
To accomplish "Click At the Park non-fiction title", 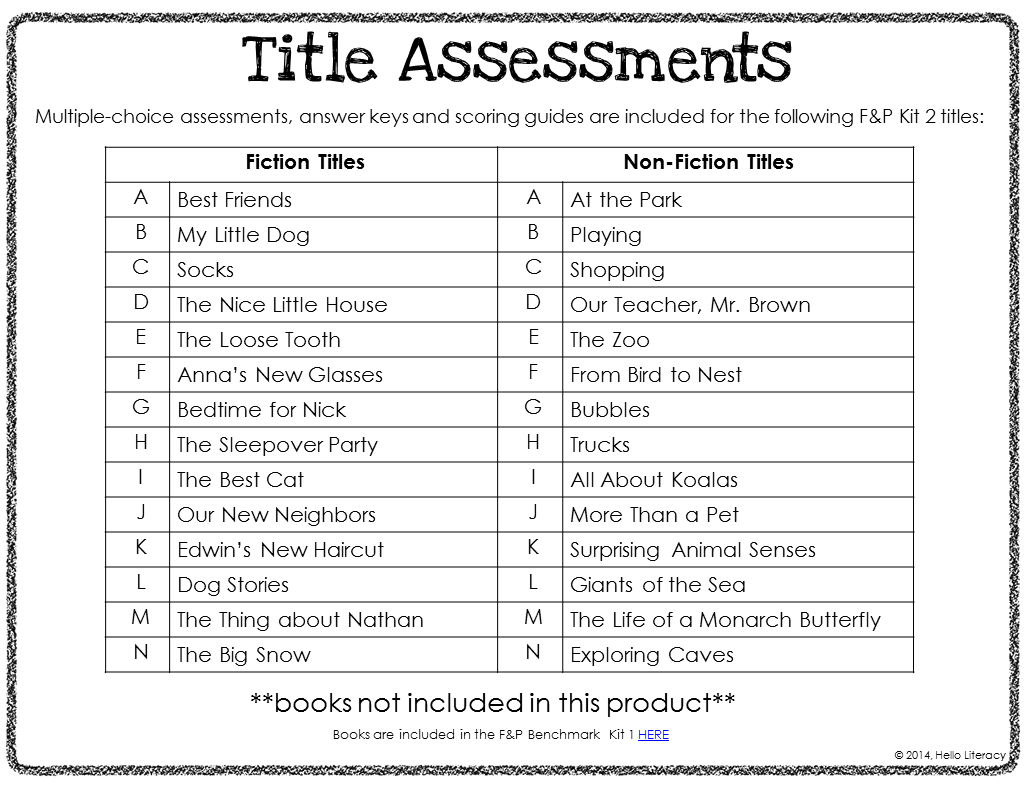I will point(626,200).
